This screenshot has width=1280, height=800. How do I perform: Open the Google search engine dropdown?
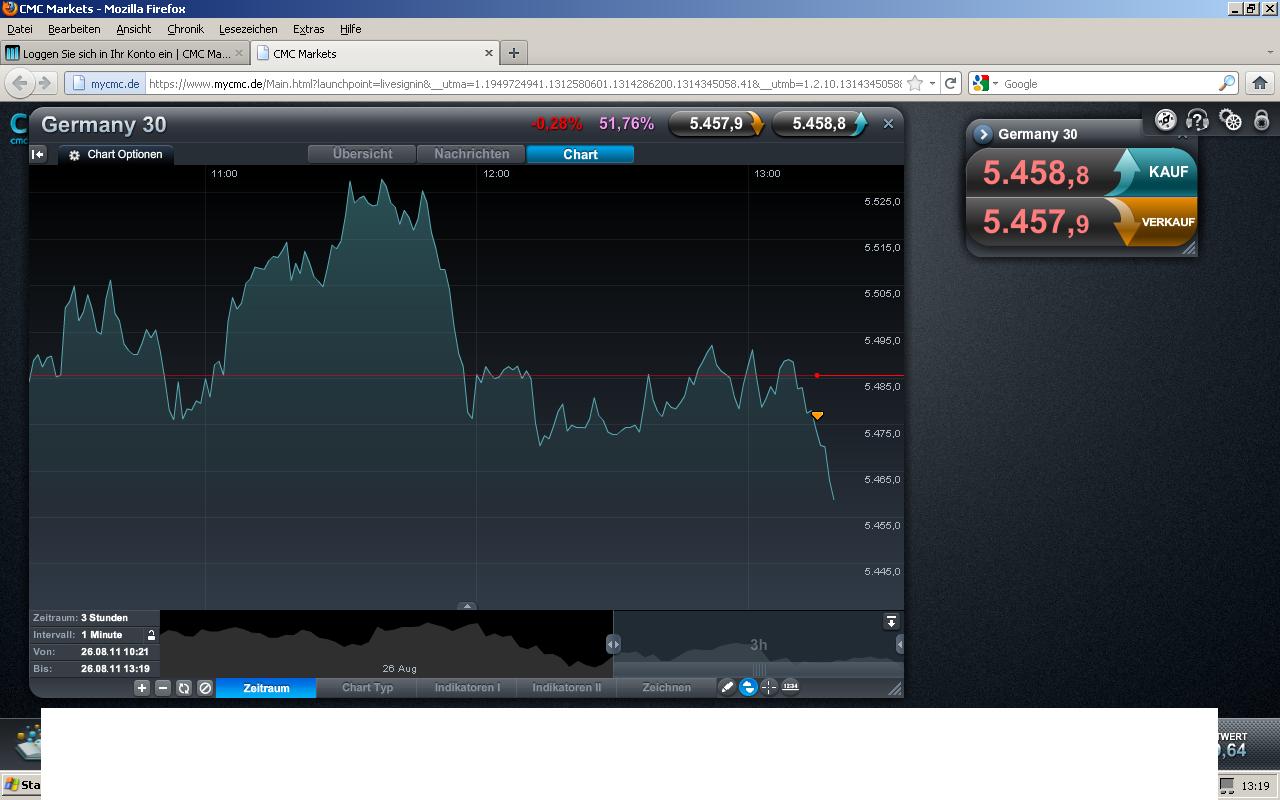[x=985, y=84]
